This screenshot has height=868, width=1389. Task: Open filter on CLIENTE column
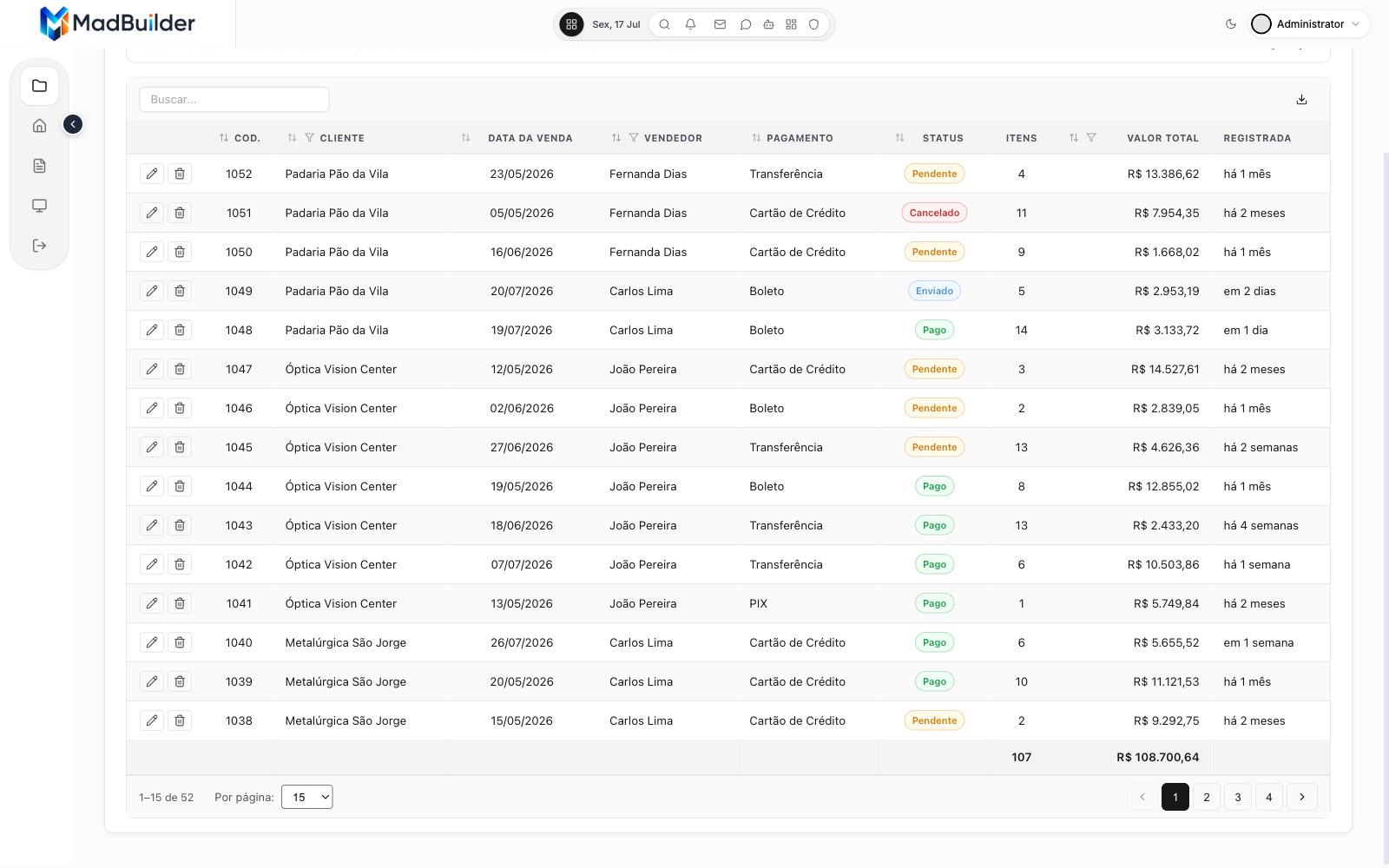tap(309, 138)
